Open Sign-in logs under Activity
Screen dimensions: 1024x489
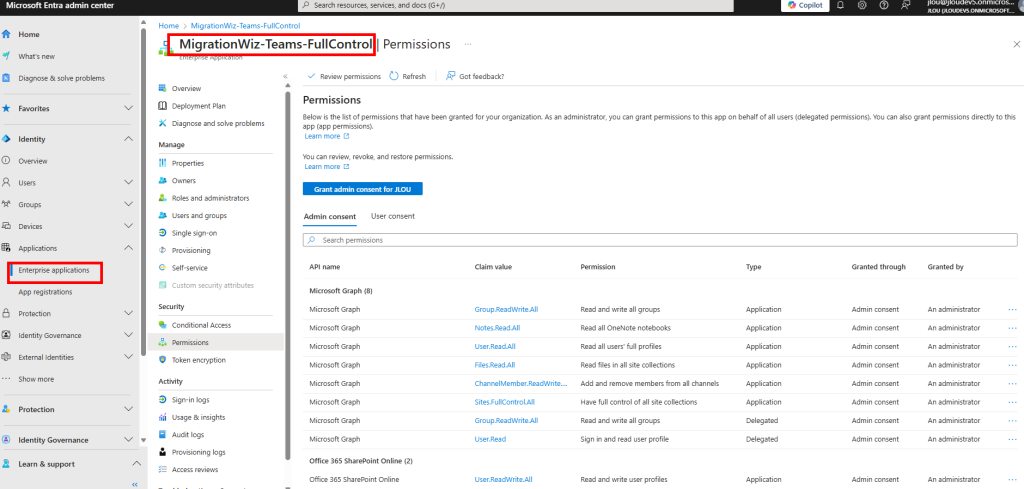click(x=190, y=400)
